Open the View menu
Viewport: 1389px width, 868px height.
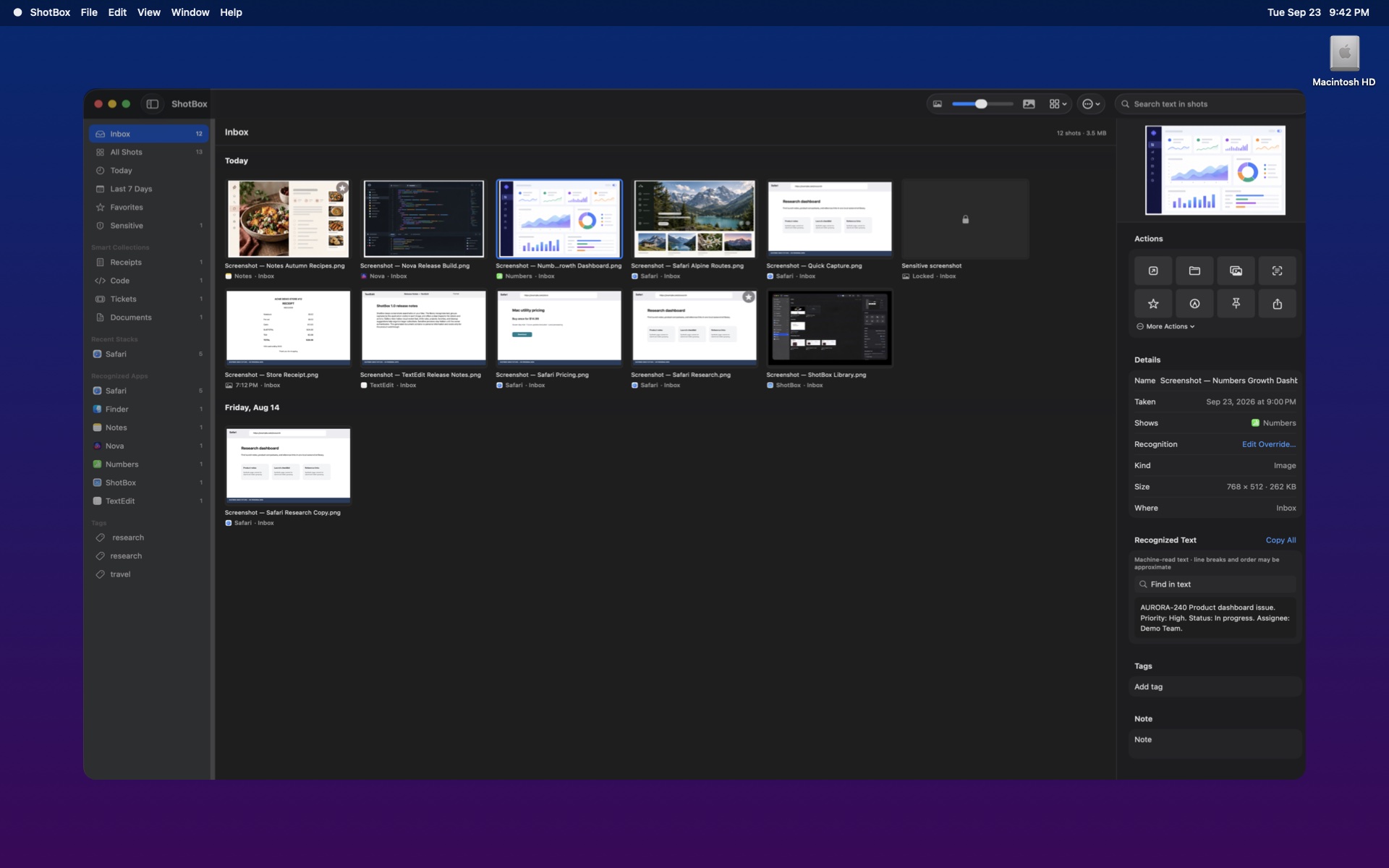tap(149, 12)
